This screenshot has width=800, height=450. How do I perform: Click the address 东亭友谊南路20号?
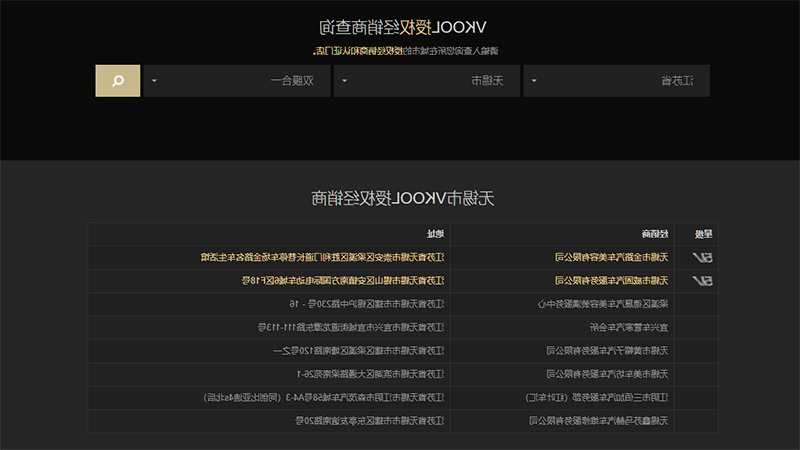point(370,421)
